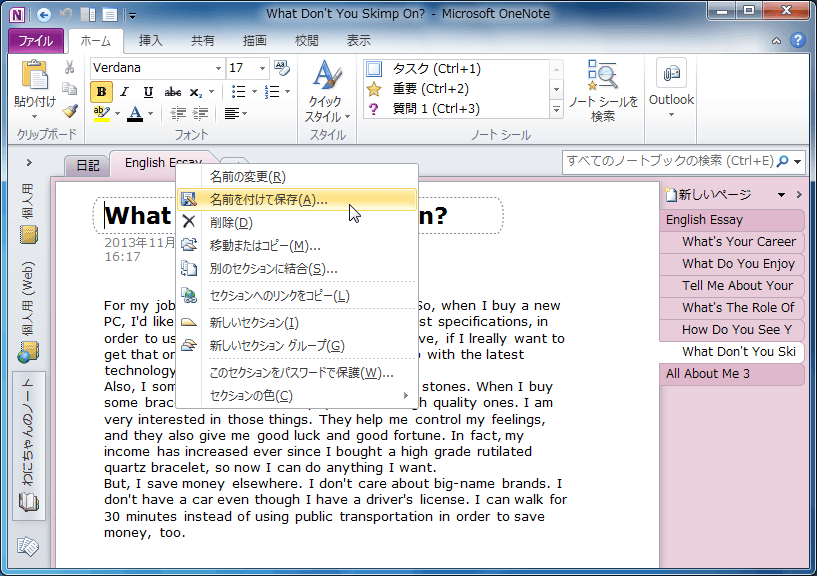Apply the font color button
The width and height of the screenshot is (817, 576).
[135, 113]
